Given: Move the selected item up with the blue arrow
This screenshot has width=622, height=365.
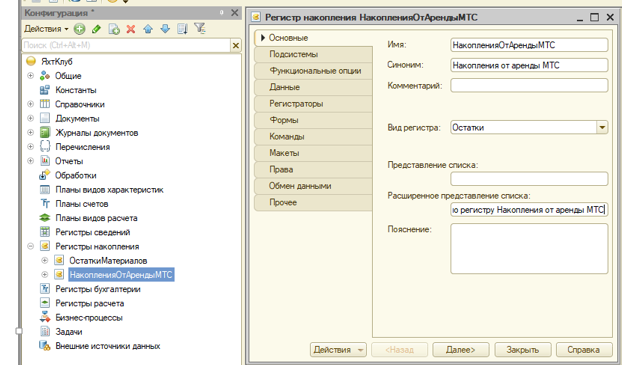Looking at the screenshot, I should click(x=148, y=29).
